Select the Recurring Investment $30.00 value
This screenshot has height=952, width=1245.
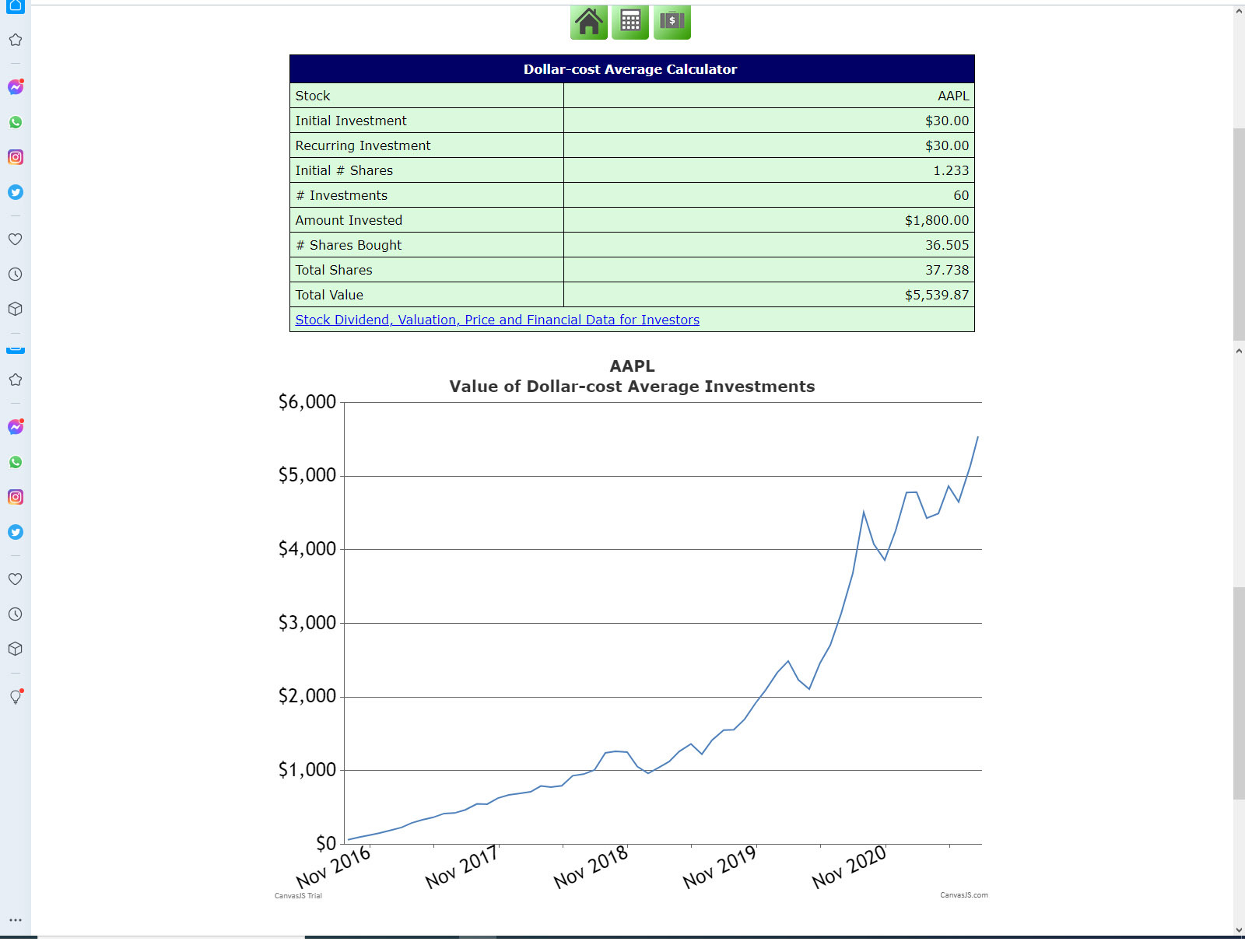click(x=947, y=145)
